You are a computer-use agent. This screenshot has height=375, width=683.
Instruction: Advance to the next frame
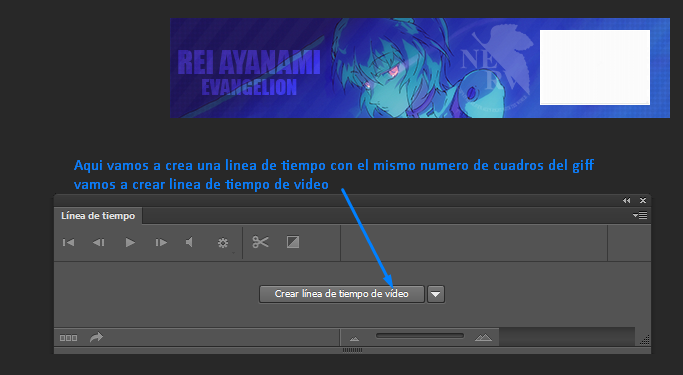click(x=161, y=243)
